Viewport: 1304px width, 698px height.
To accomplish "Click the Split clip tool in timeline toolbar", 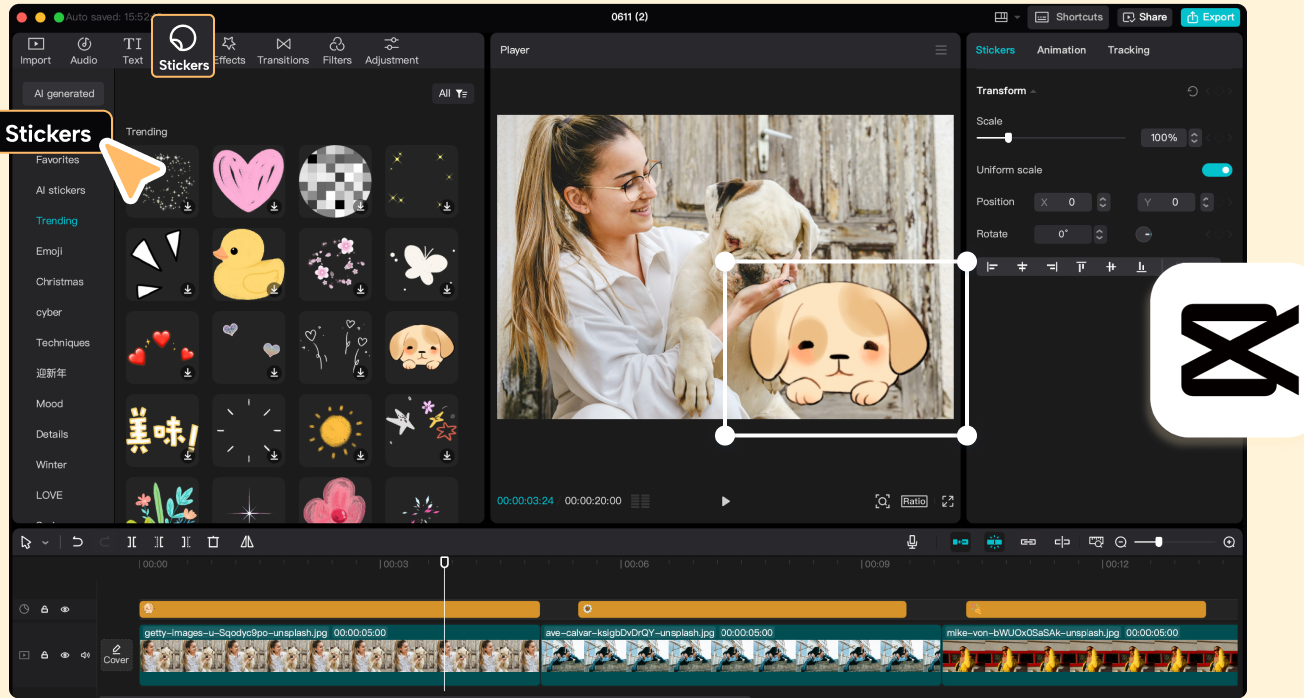I will point(132,542).
